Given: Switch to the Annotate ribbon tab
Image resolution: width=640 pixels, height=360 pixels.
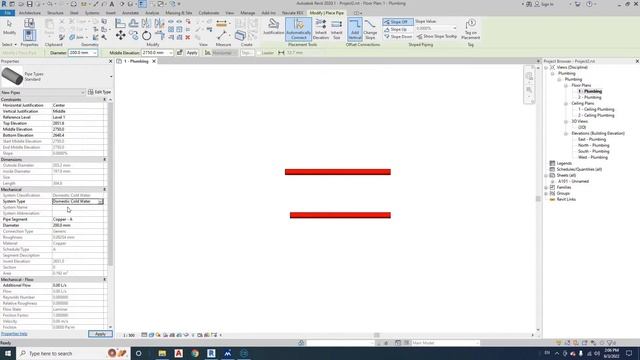Looking at the screenshot, I should (x=130, y=13).
